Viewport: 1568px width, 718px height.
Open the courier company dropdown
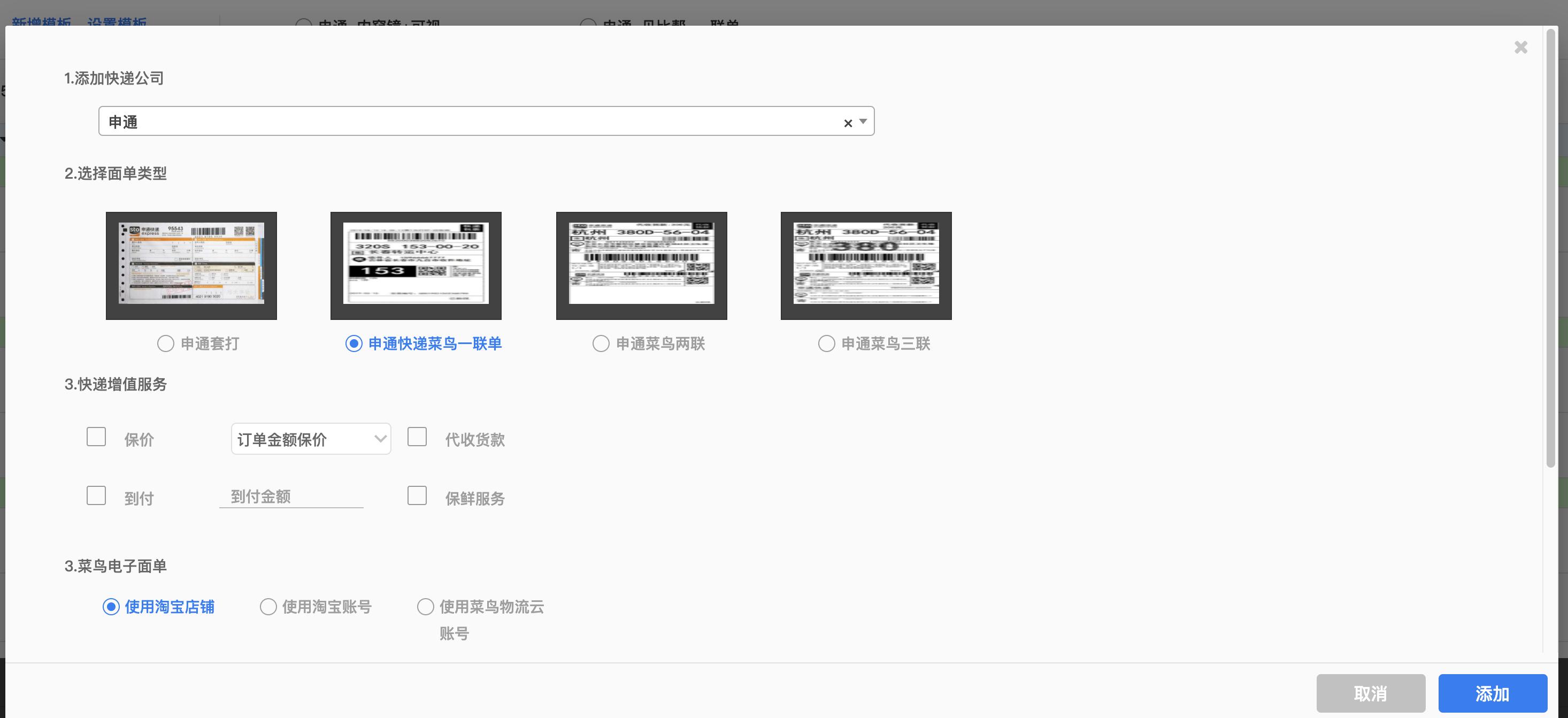pyautogui.click(x=862, y=122)
